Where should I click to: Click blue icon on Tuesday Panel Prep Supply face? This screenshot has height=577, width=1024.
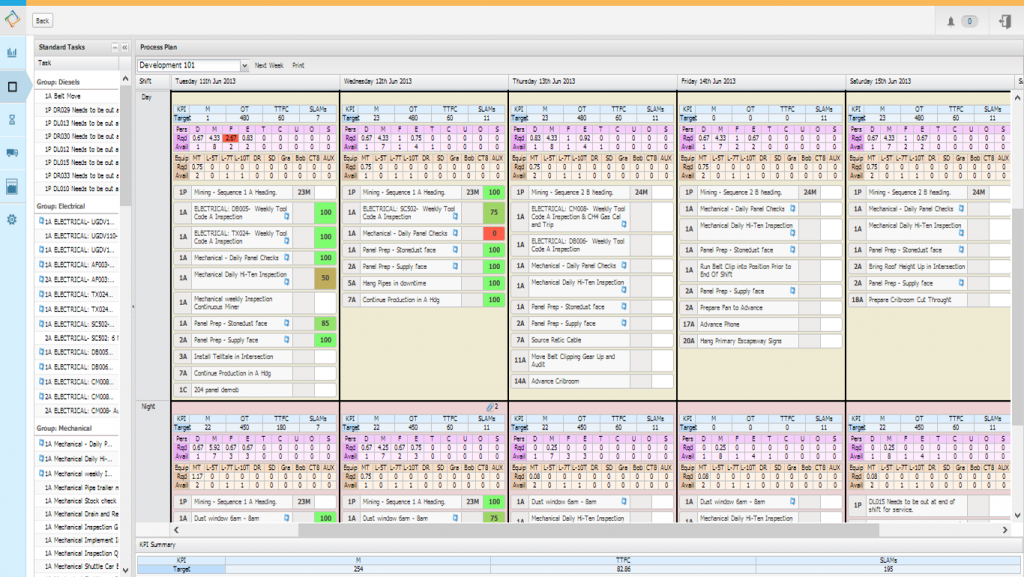tap(287, 339)
